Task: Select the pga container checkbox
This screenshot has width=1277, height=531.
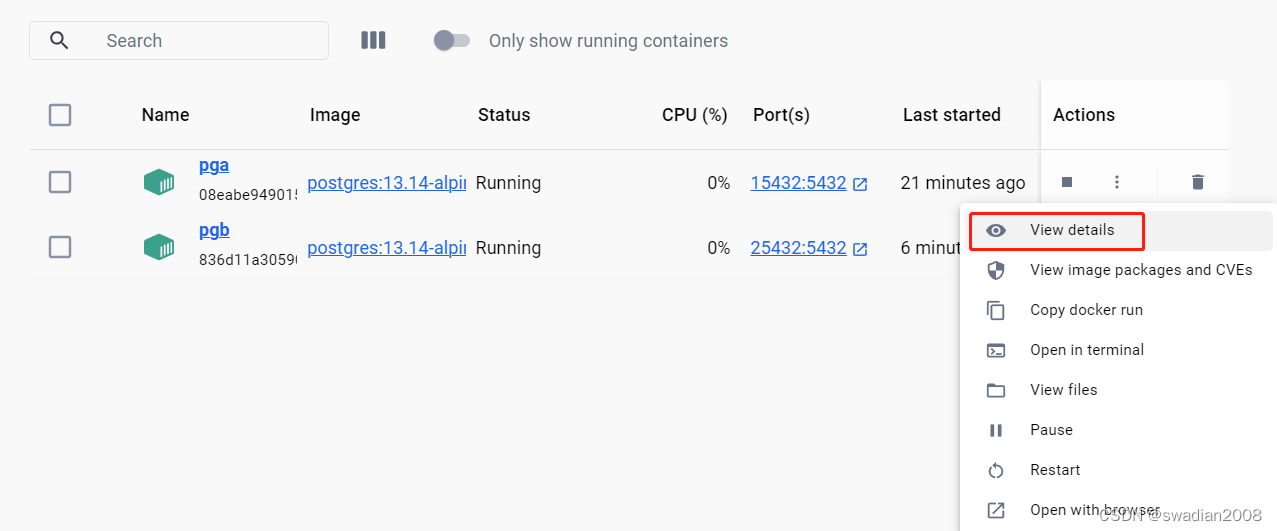Action: [x=60, y=182]
